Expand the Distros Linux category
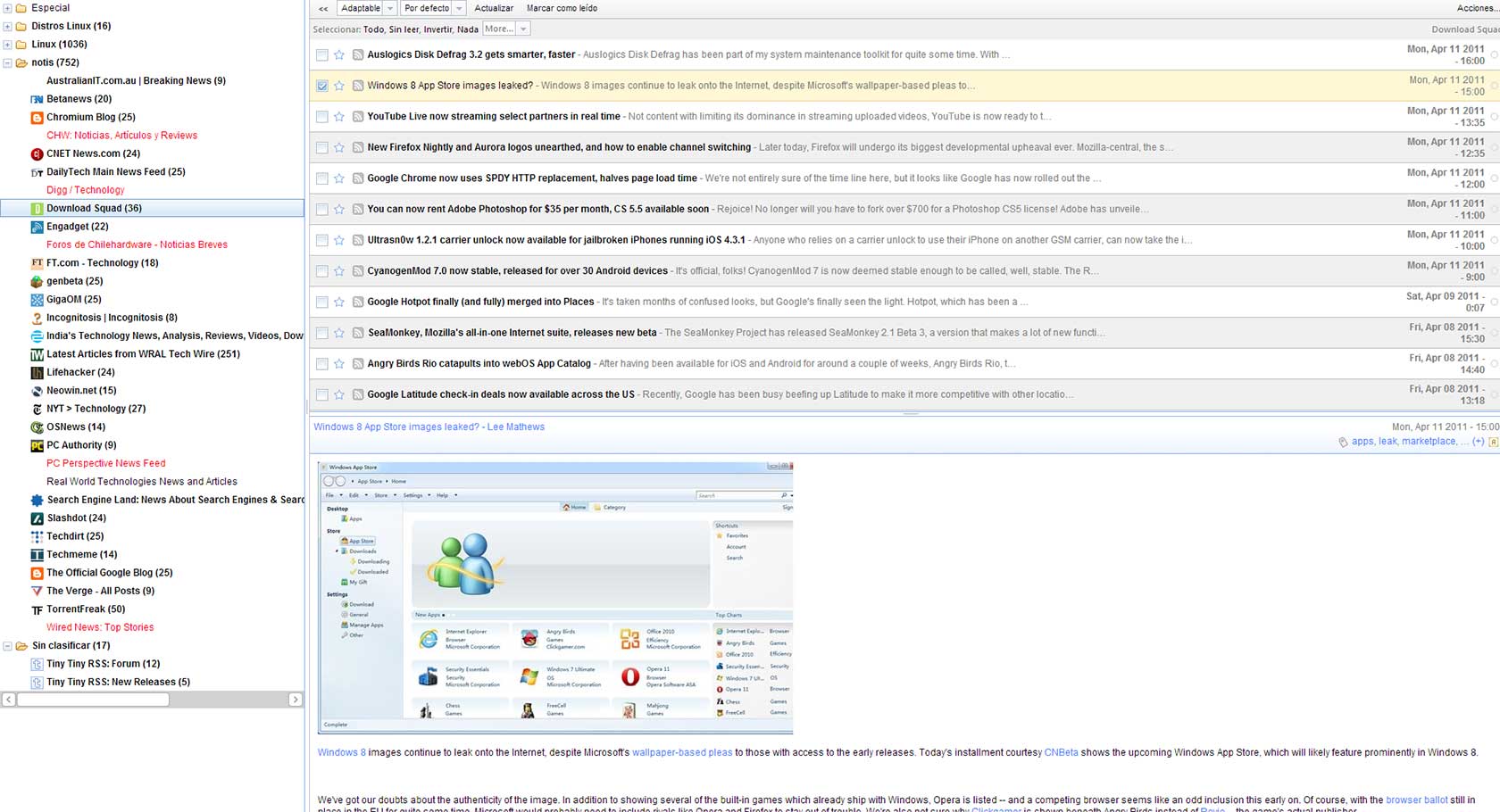The image size is (1500, 812). [7, 26]
